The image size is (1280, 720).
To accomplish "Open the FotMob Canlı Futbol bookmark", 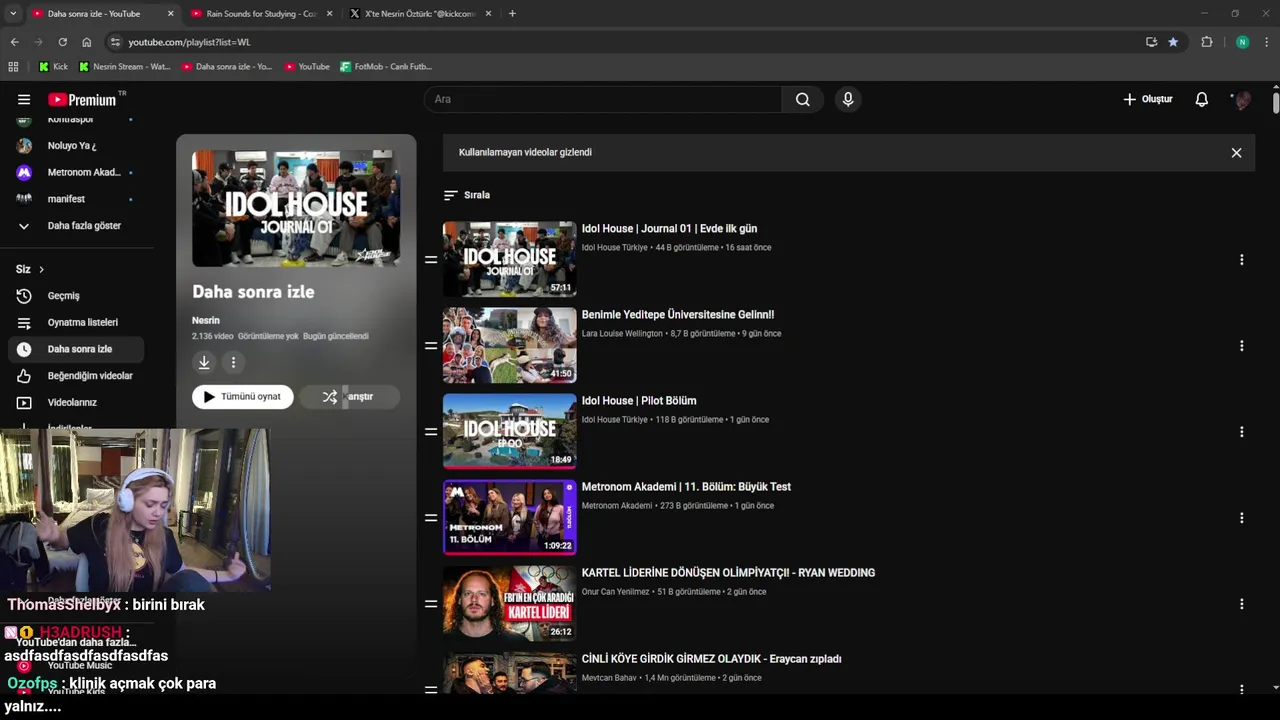I will pos(386,67).
